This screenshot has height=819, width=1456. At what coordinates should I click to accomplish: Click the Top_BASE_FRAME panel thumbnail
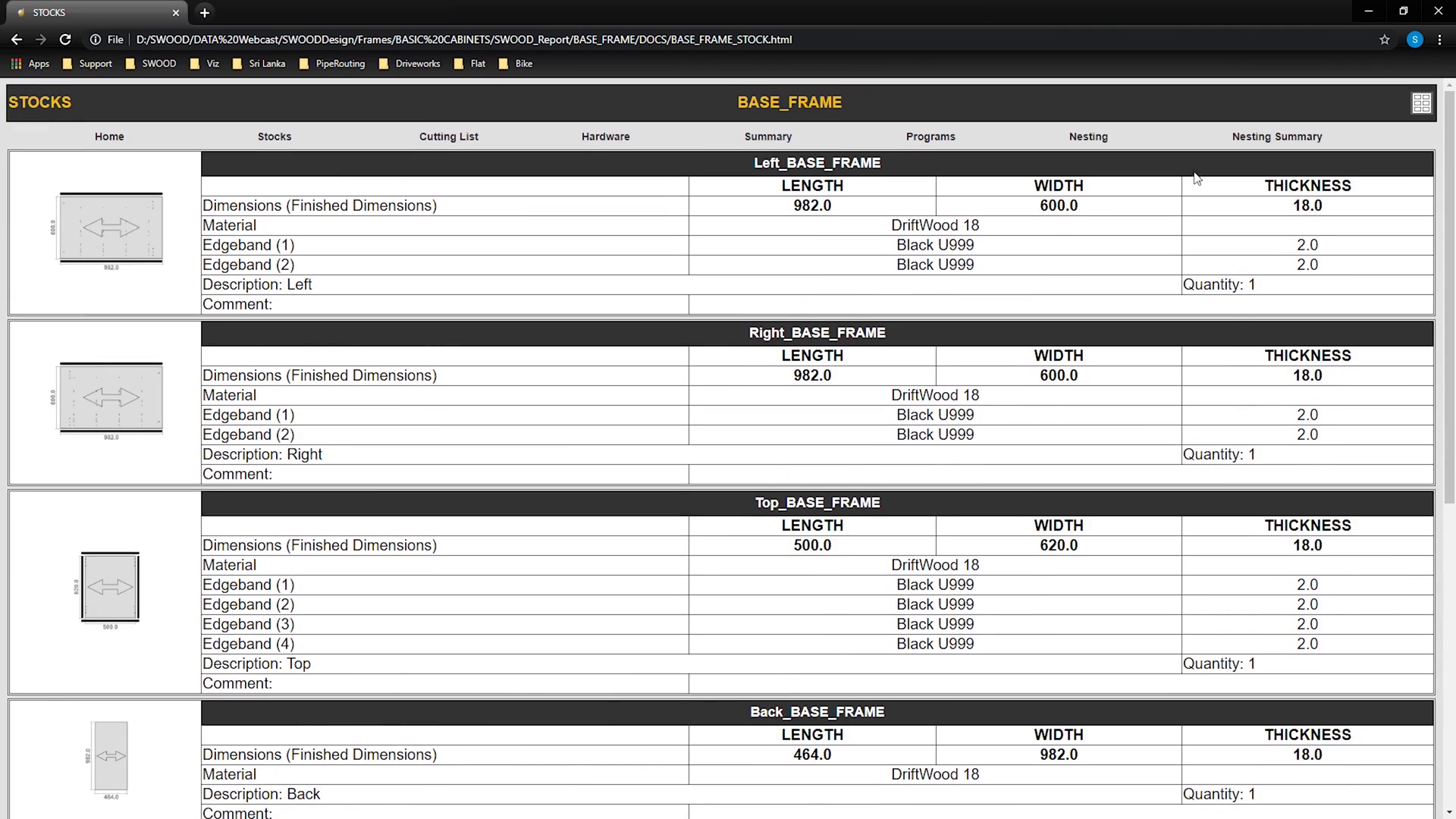click(110, 588)
